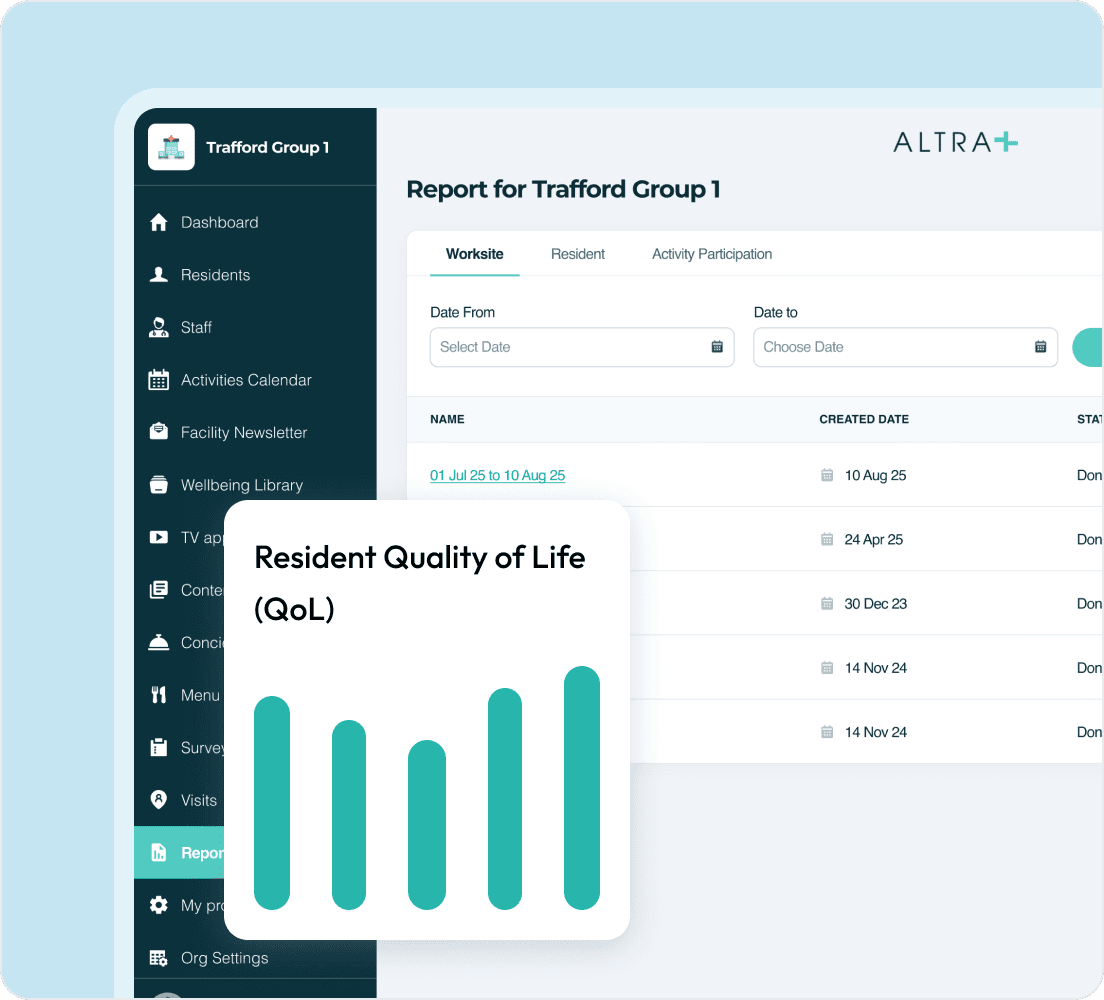
Task: Select the Visits location pin icon
Action: pos(160,800)
